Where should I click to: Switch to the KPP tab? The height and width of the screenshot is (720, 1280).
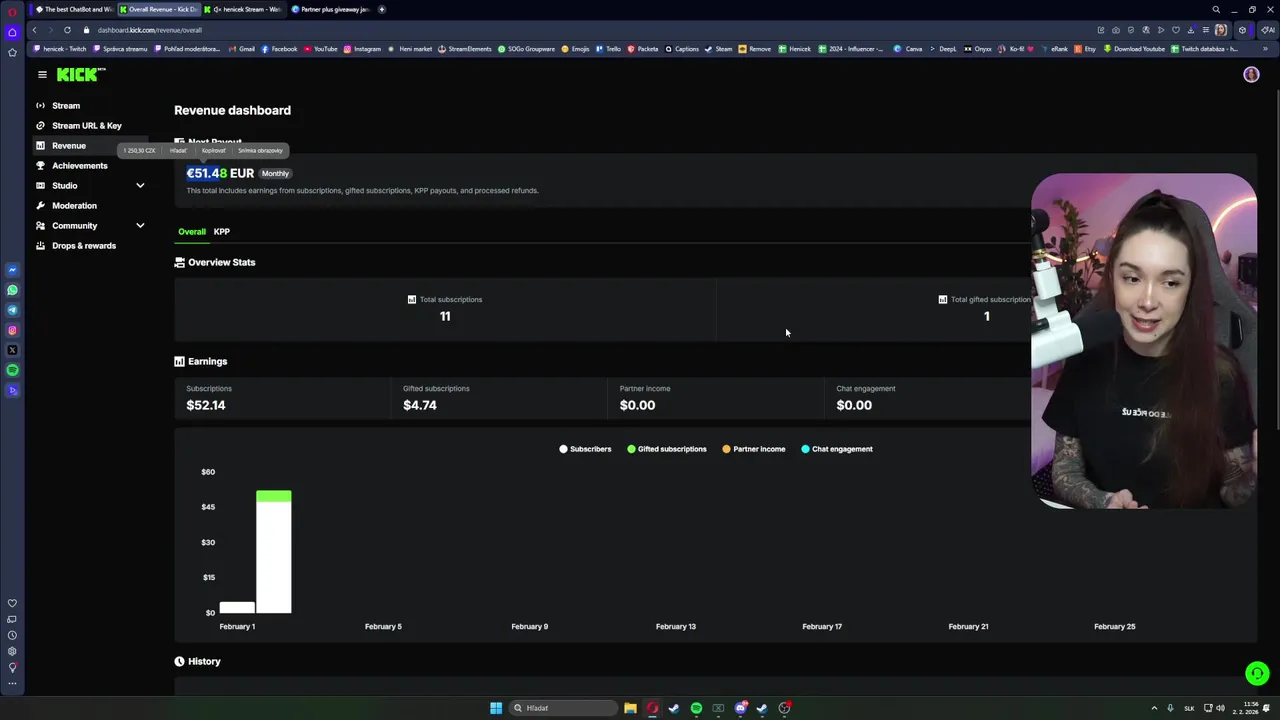(x=221, y=231)
